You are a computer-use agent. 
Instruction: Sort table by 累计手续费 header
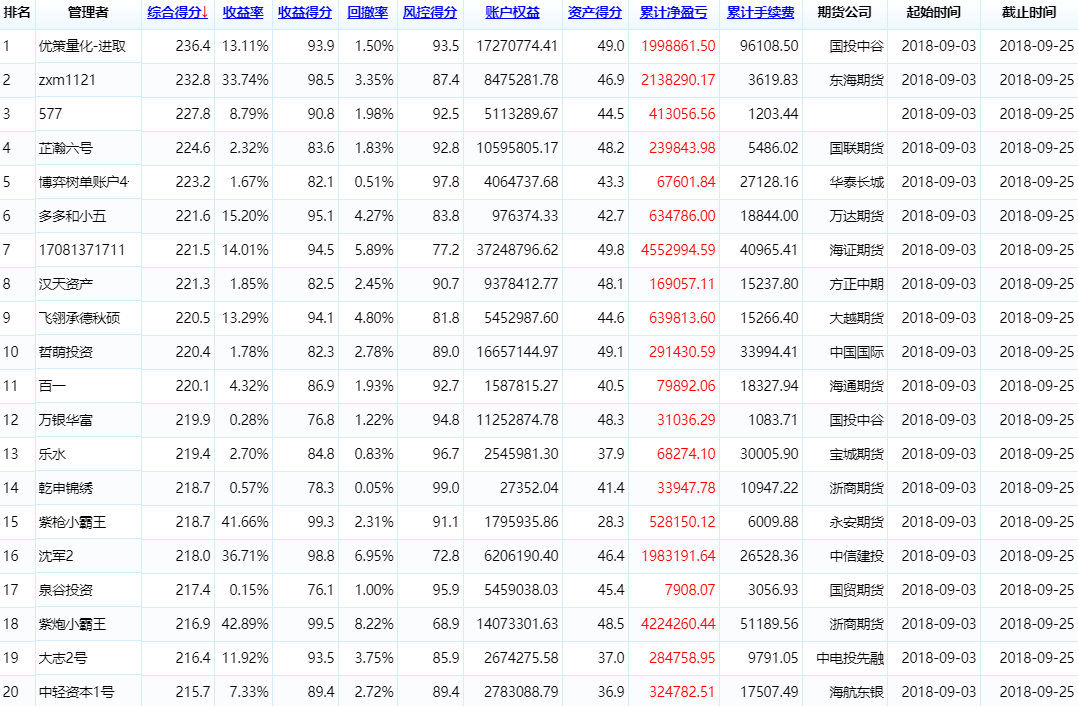761,12
